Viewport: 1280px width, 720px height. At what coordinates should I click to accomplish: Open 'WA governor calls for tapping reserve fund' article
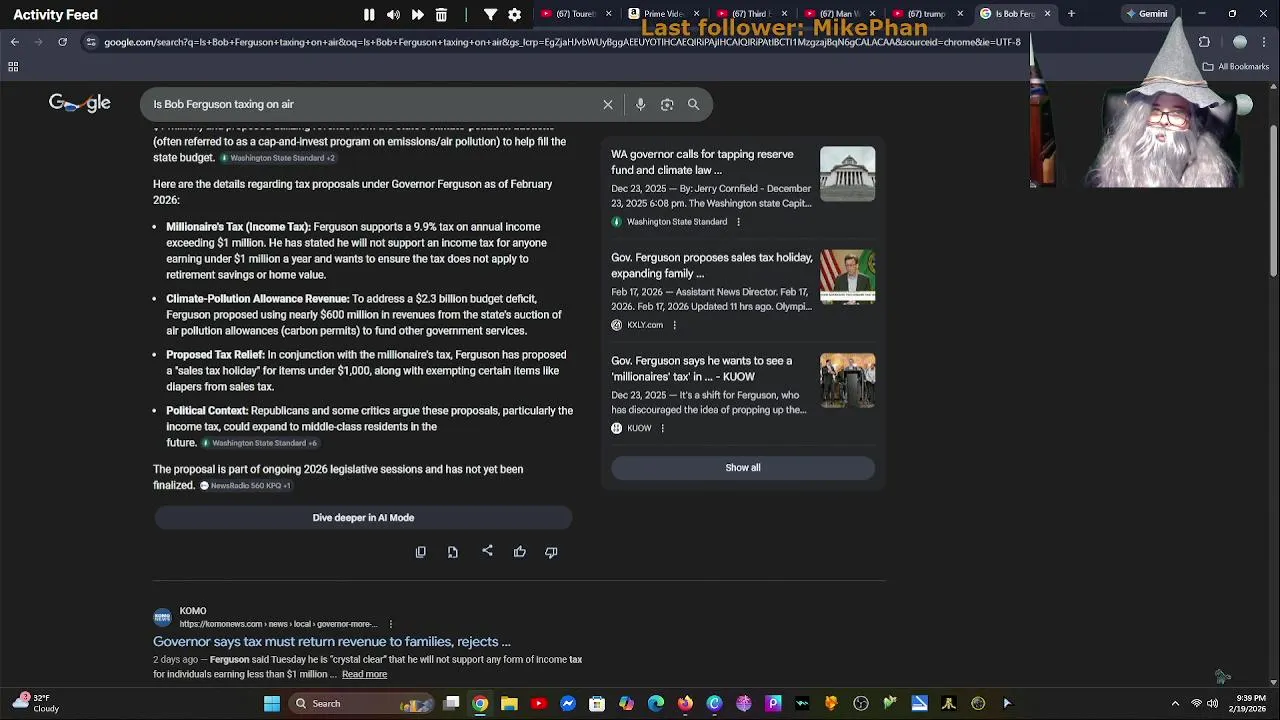[x=702, y=162]
